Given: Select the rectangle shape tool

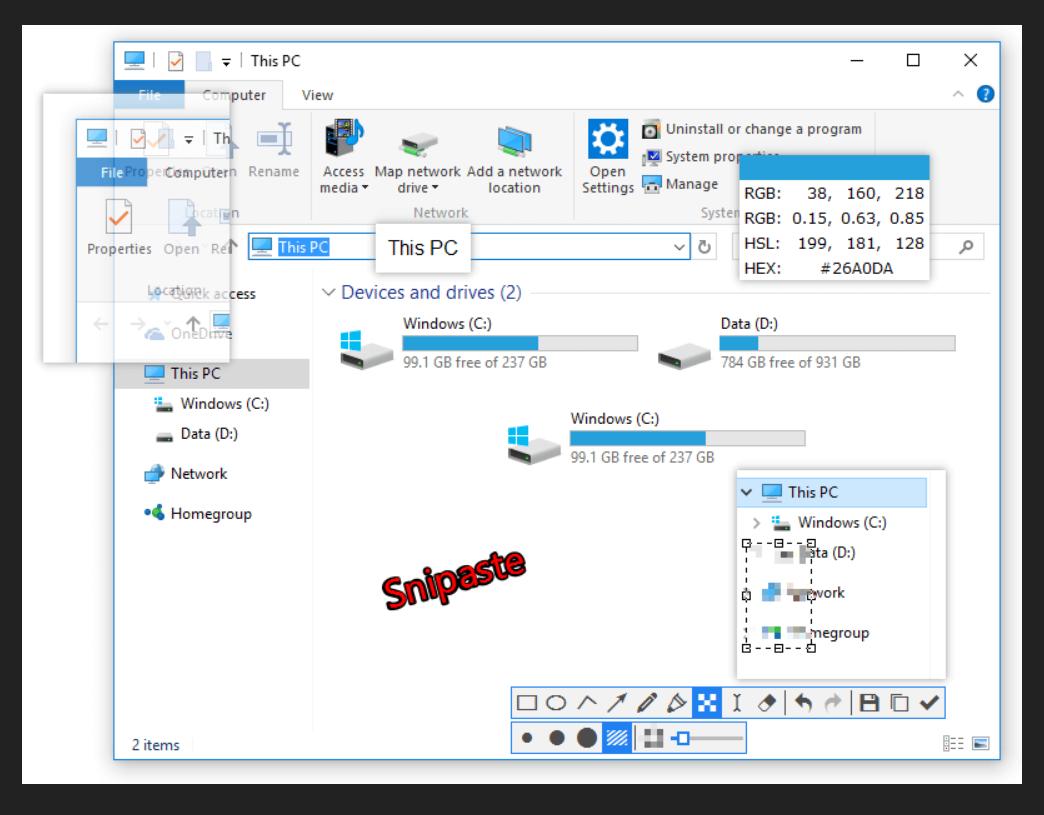Looking at the screenshot, I should tap(526, 704).
